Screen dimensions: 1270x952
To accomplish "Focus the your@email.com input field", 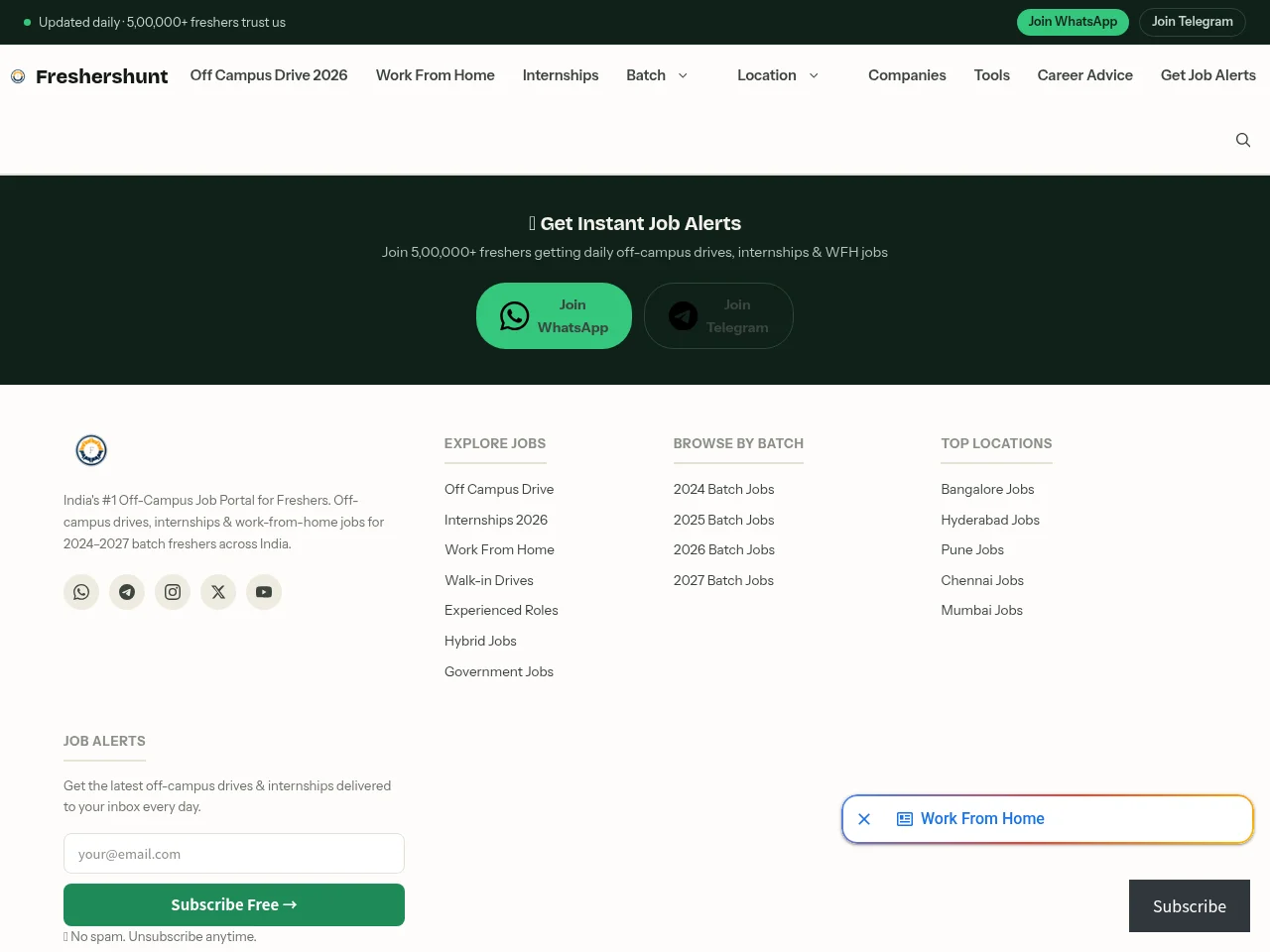I will 234,854.
